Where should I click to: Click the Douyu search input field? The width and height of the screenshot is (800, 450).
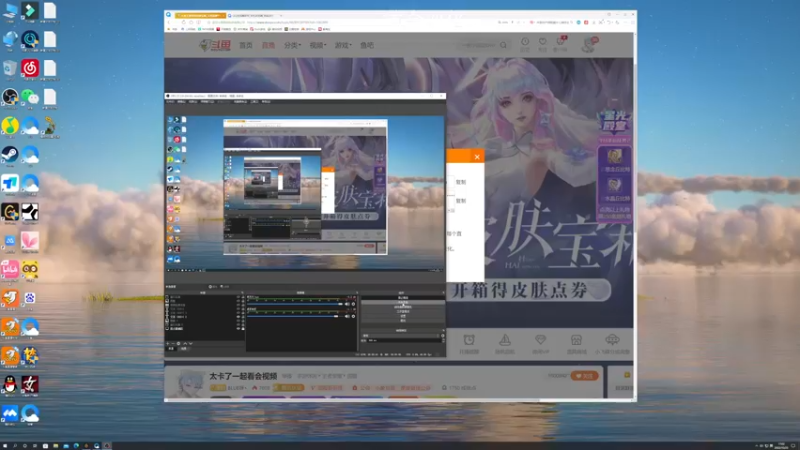click(478, 45)
